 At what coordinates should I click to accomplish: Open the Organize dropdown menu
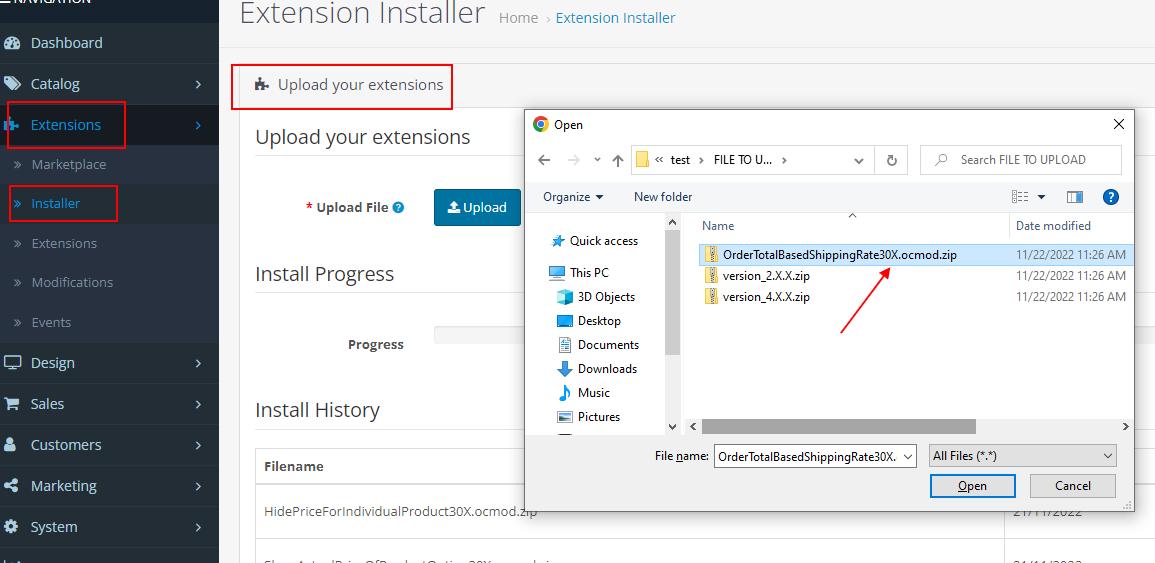click(x=572, y=197)
